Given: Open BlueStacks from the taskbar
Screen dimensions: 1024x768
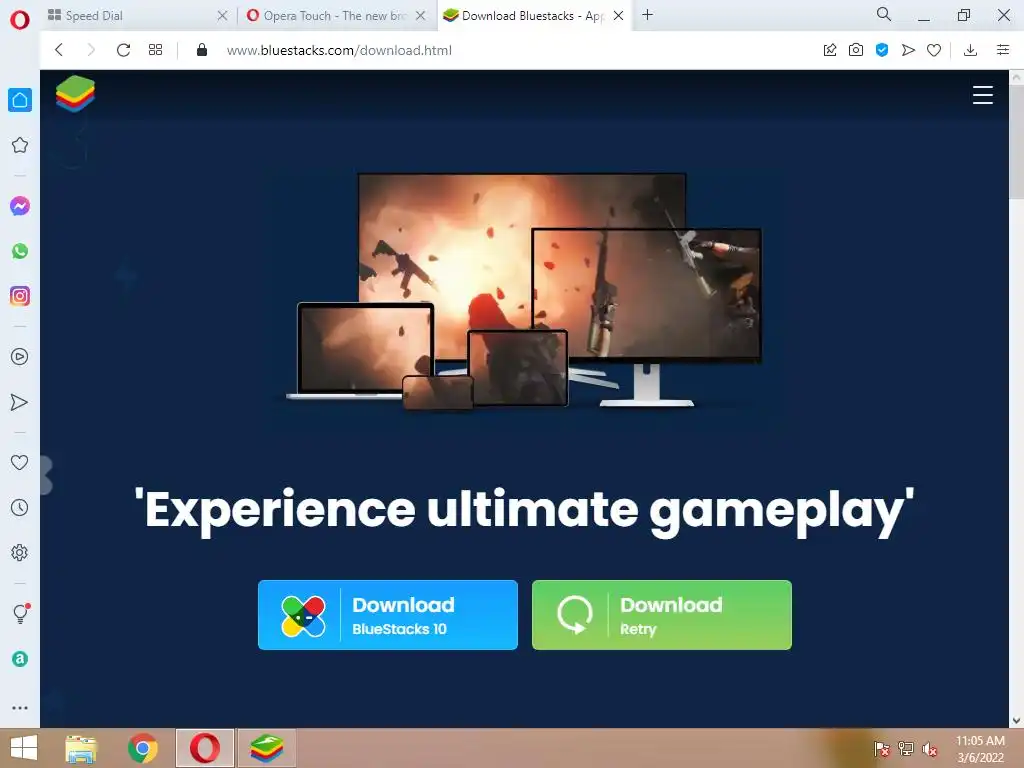Looking at the screenshot, I should [x=266, y=748].
